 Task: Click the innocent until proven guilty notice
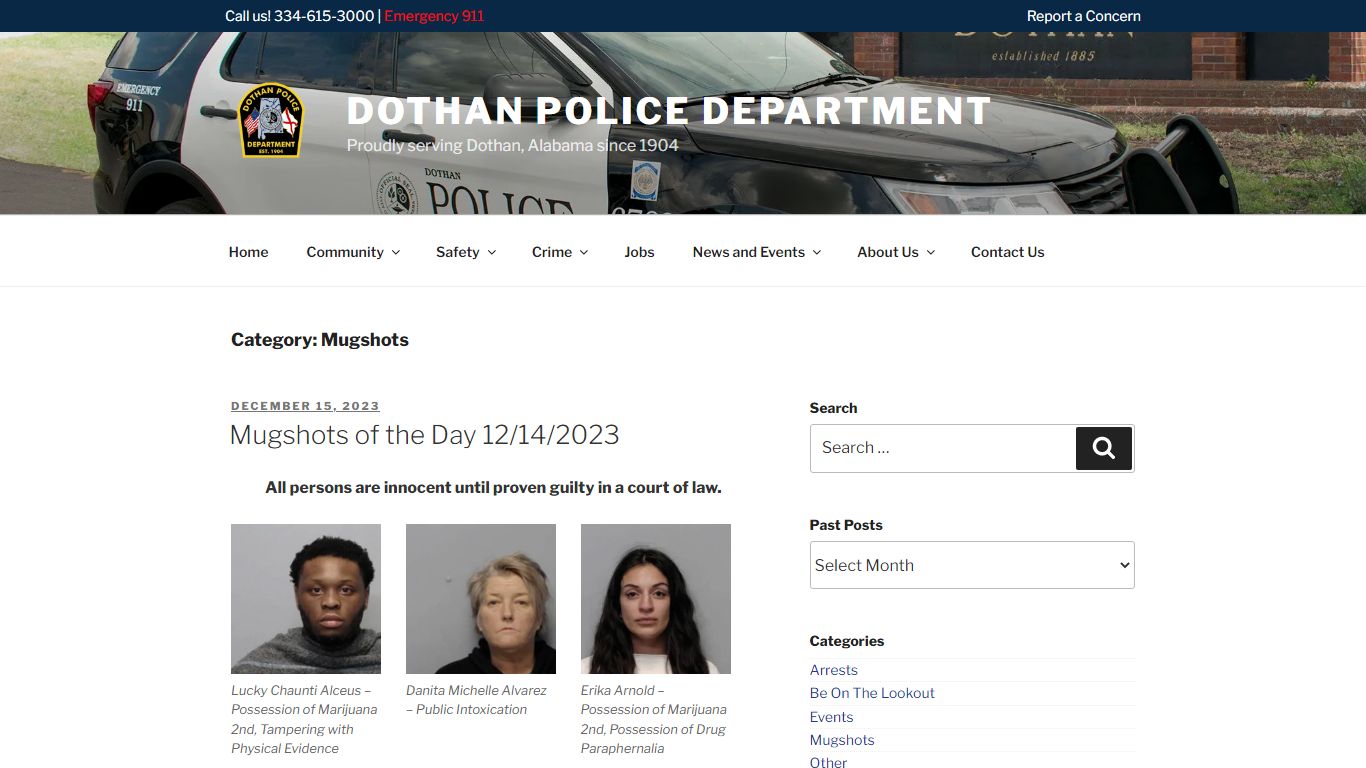(x=493, y=488)
